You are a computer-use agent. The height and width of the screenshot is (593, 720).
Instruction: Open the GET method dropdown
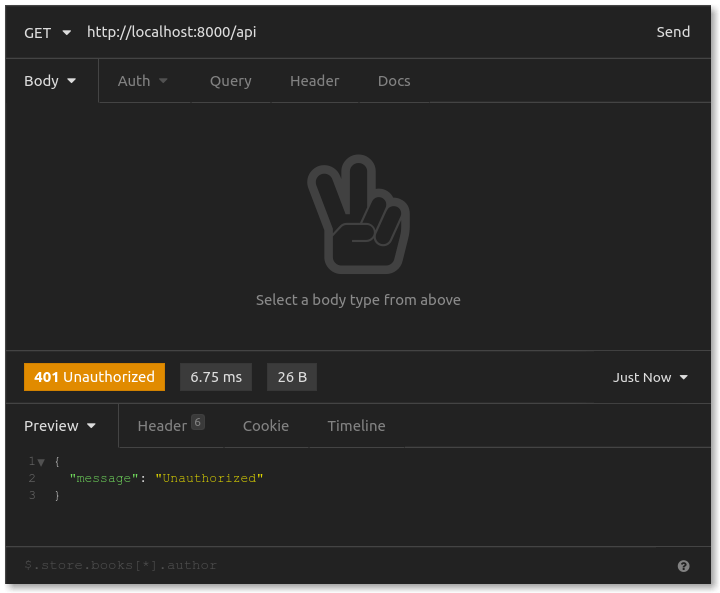[47, 32]
